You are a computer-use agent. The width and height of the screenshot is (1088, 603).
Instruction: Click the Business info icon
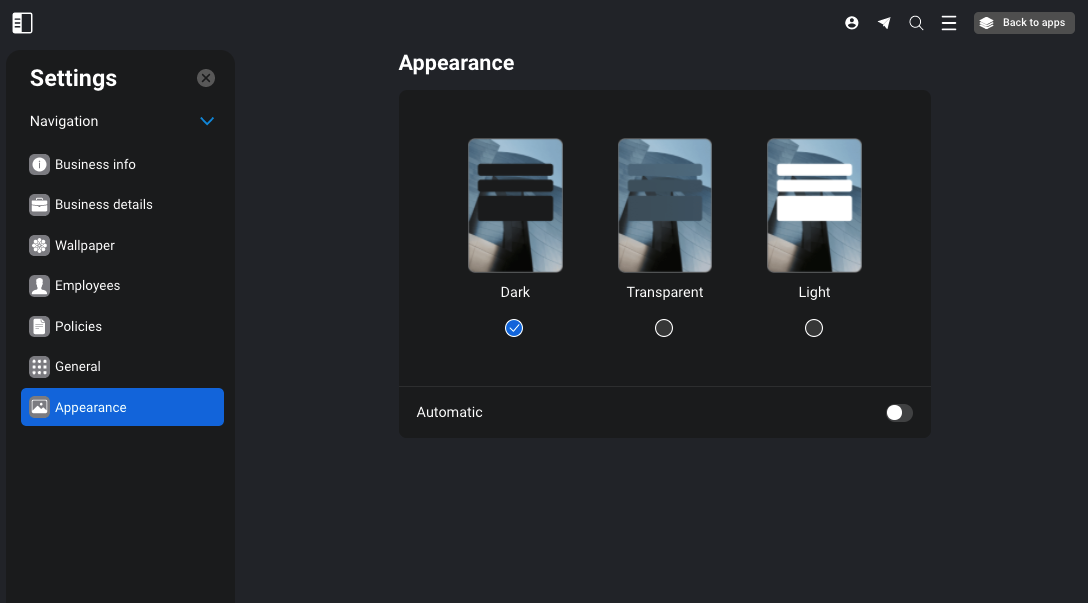pos(40,164)
